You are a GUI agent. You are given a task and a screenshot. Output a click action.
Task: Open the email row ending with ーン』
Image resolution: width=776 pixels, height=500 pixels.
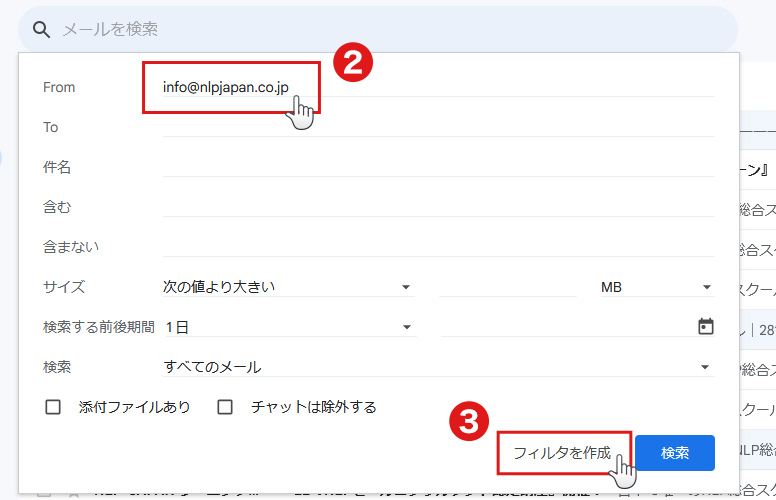757,169
